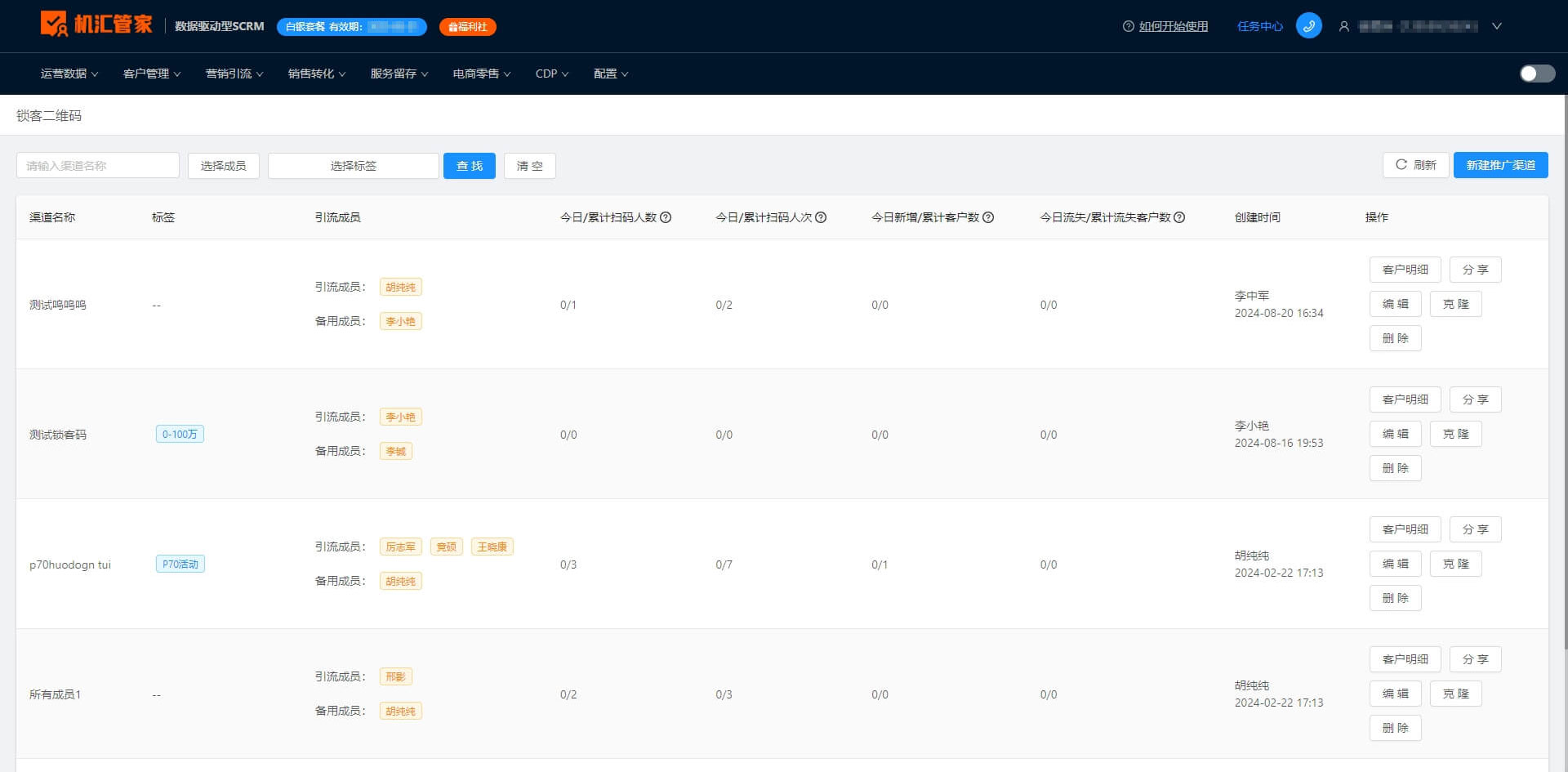The width and height of the screenshot is (1568, 772).
Task: Click 分享 for 测试锁客码 row
Action: click(1476, 399)
